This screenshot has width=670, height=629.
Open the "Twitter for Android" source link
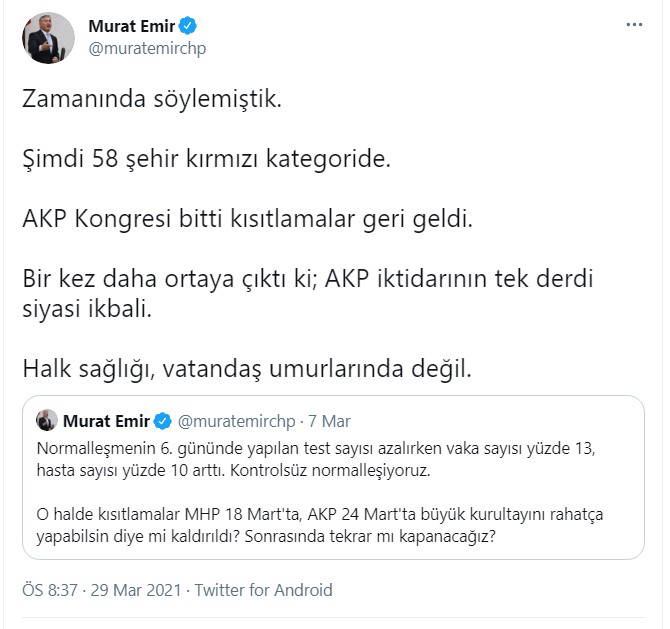point(263,590)
